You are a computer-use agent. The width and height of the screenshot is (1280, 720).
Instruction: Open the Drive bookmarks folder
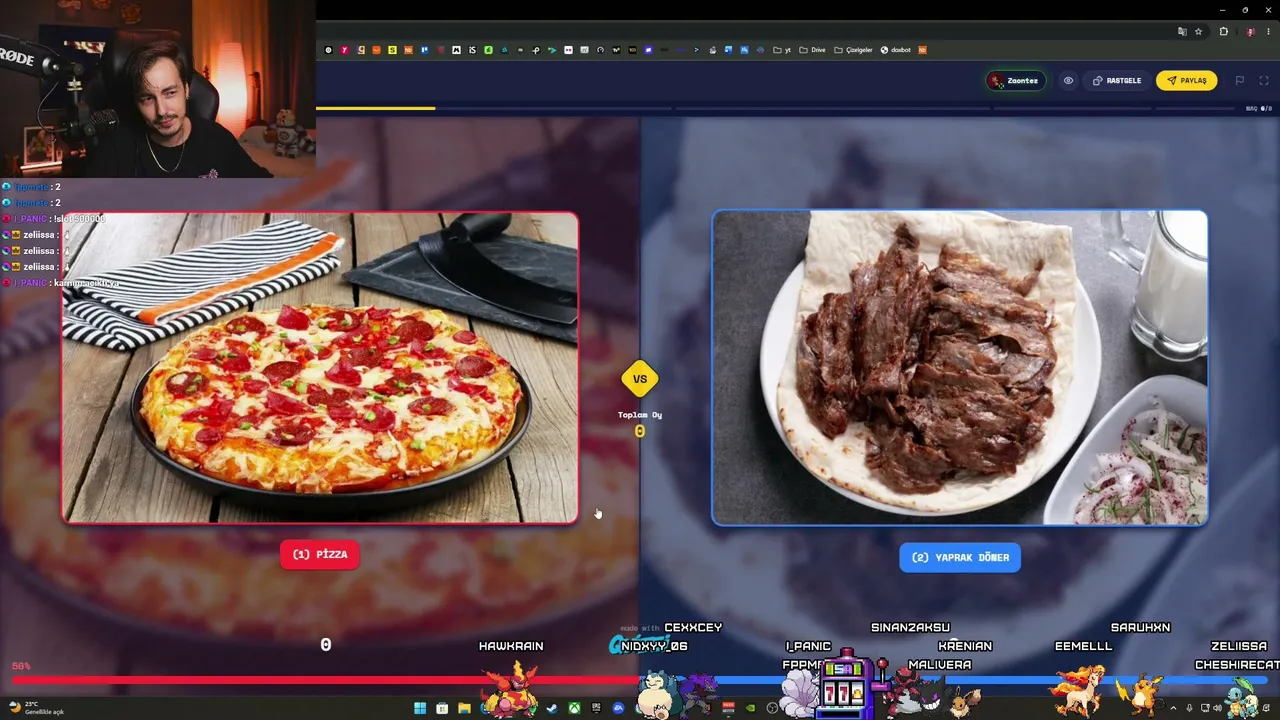813,50
